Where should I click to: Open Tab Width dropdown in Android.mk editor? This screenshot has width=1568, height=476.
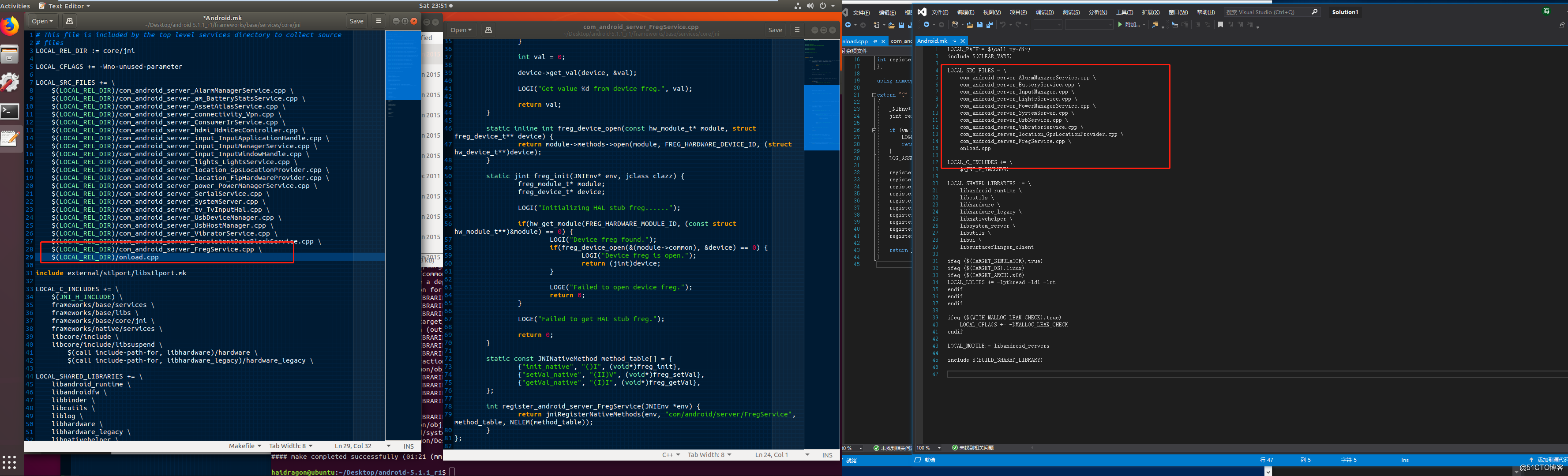pos(291,446)
